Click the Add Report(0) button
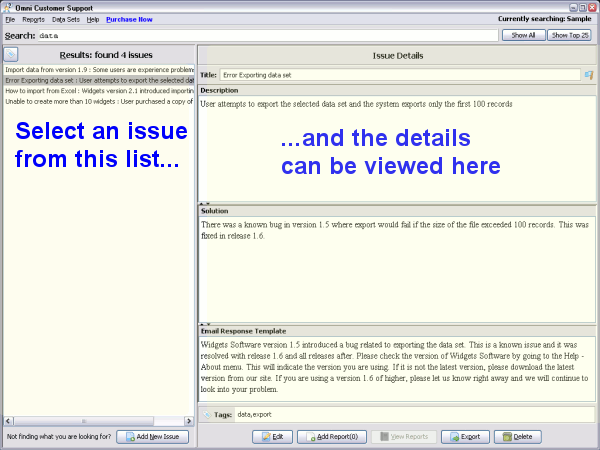 coord(332,437)
